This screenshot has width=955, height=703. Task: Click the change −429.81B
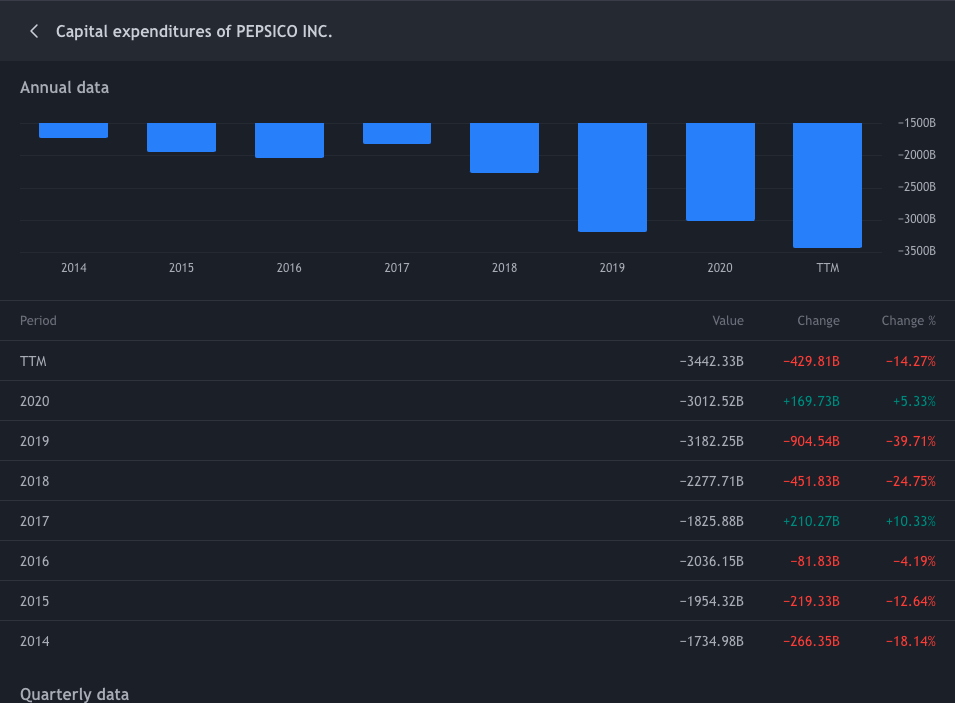pyautogui.click(x=811, y=361)
